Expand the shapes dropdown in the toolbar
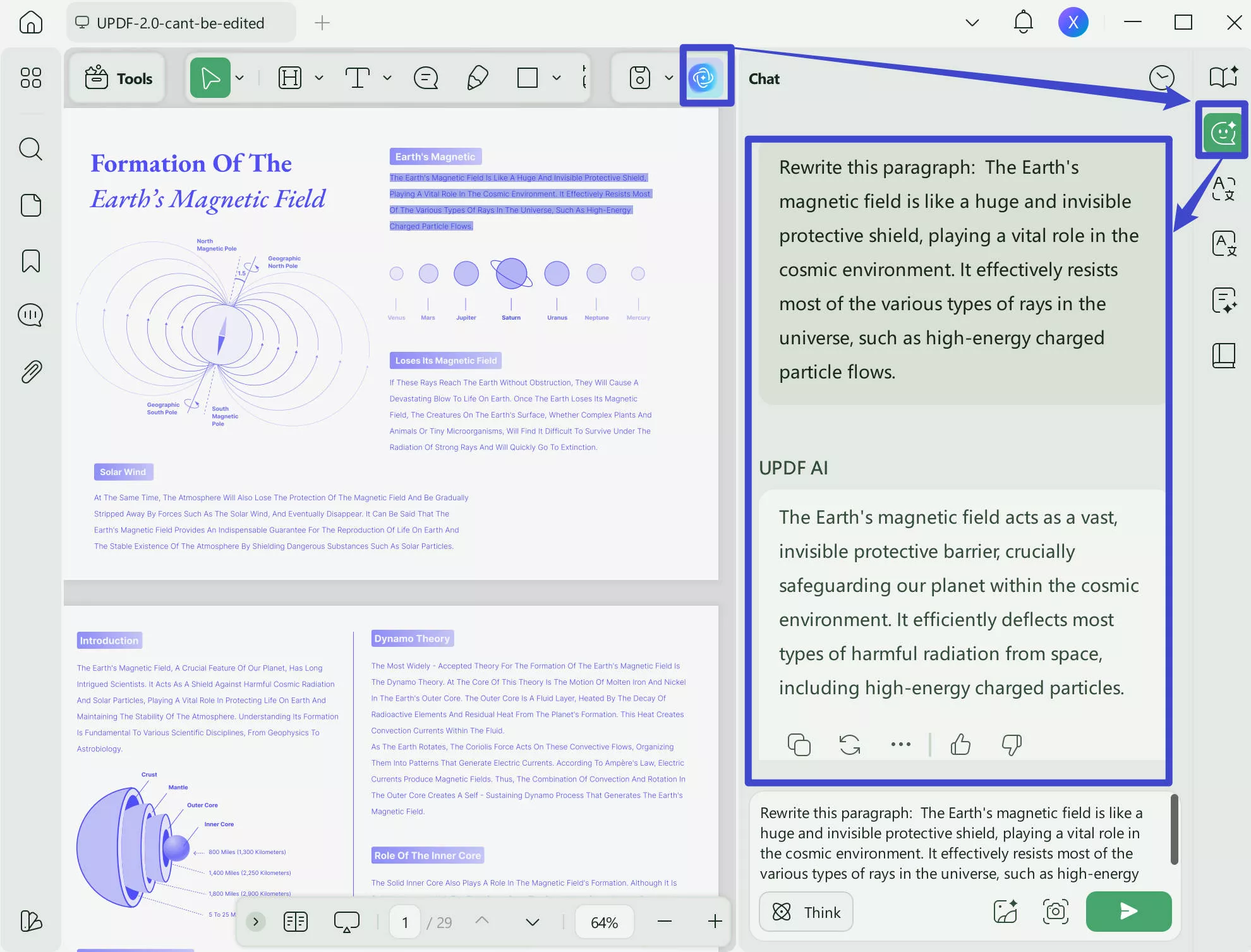 coord(556,77)
